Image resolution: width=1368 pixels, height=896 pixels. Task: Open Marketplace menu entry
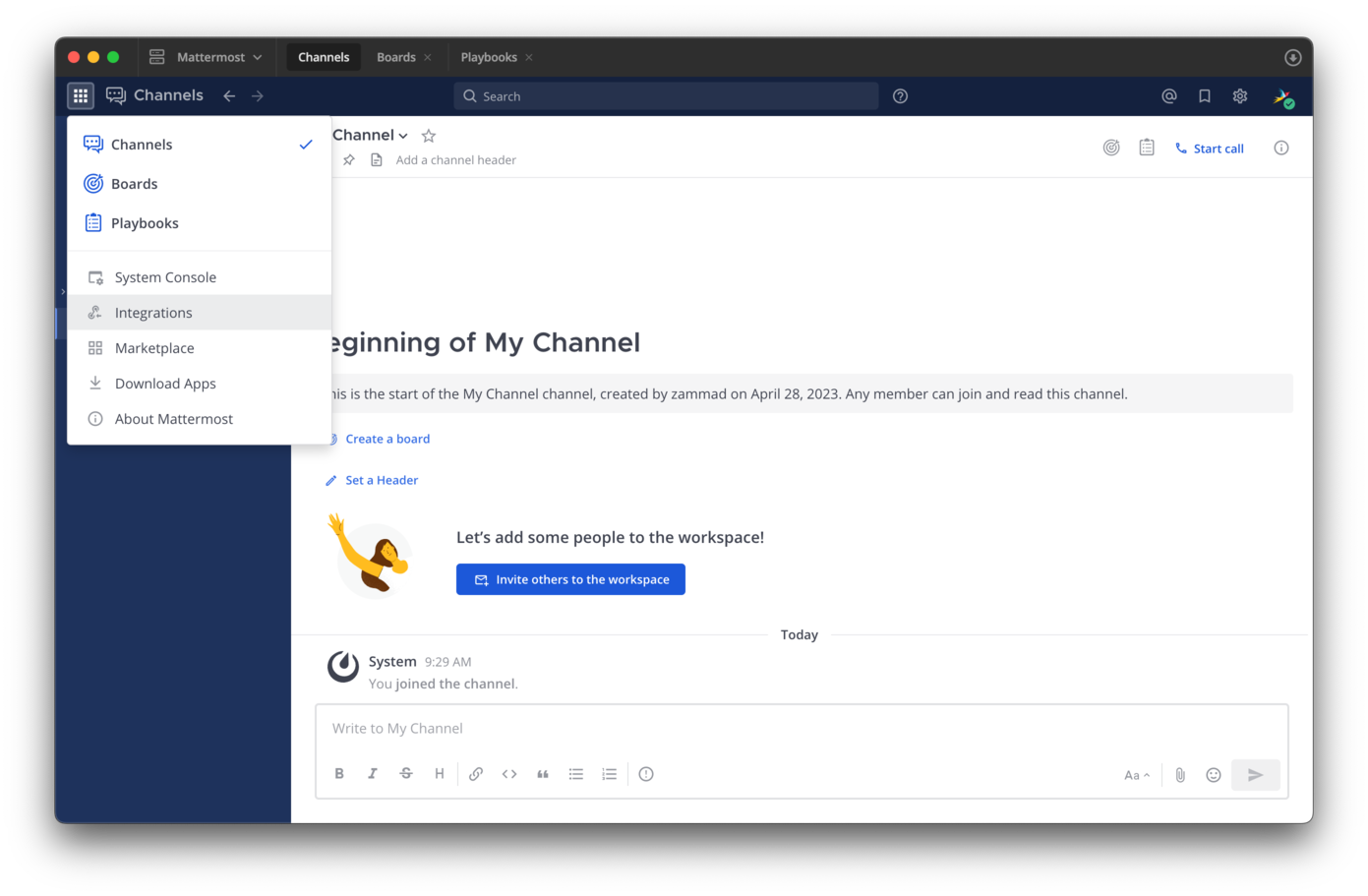coord(200,348)
